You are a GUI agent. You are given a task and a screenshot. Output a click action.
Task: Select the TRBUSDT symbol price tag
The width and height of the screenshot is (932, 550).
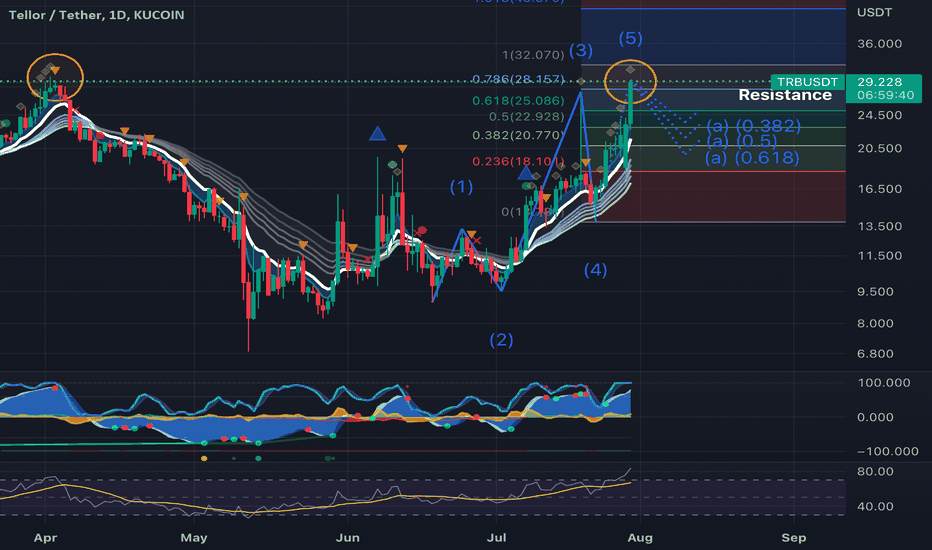click(807, 82)
